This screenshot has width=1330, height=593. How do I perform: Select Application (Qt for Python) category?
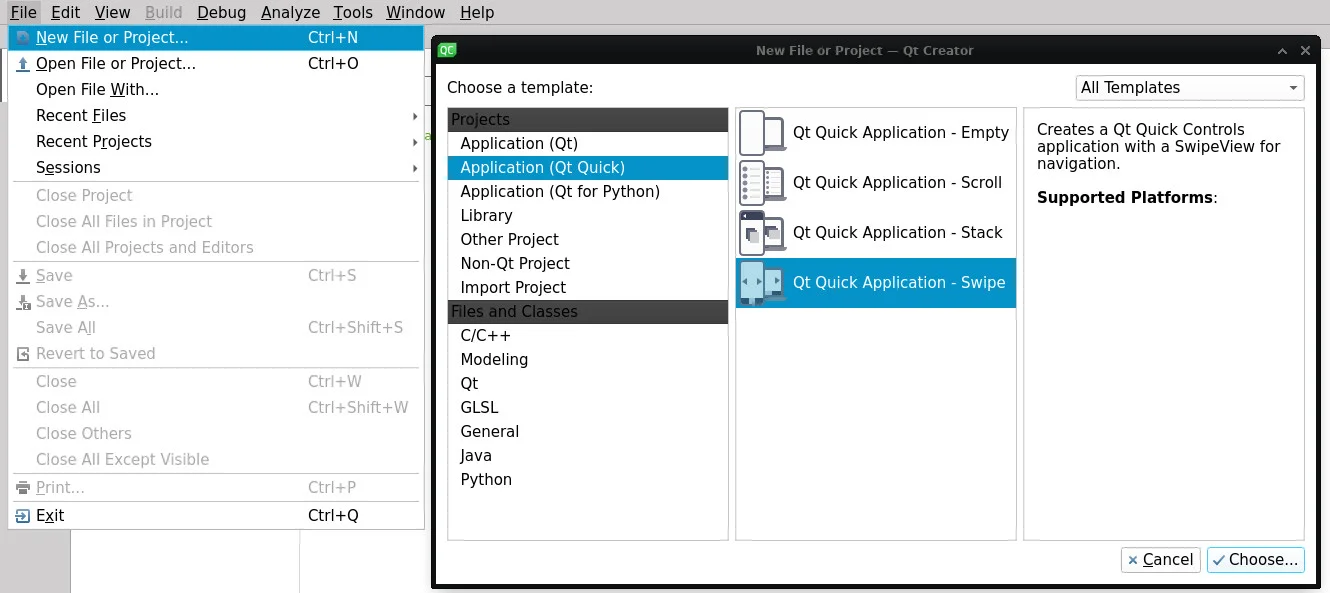pyautogui.click(x=560, y=192)
